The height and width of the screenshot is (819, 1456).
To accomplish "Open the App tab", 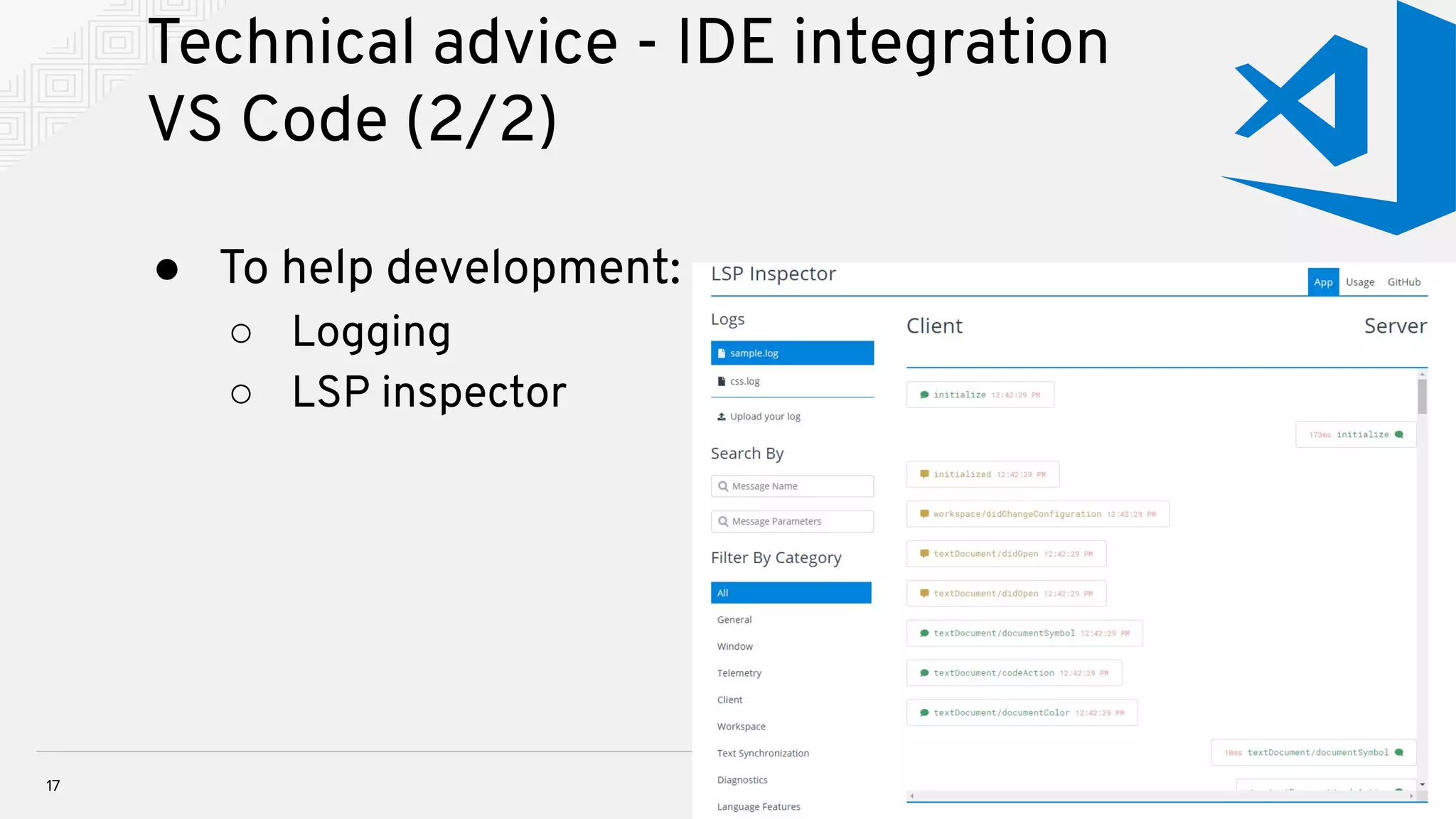I will 1323,282.
